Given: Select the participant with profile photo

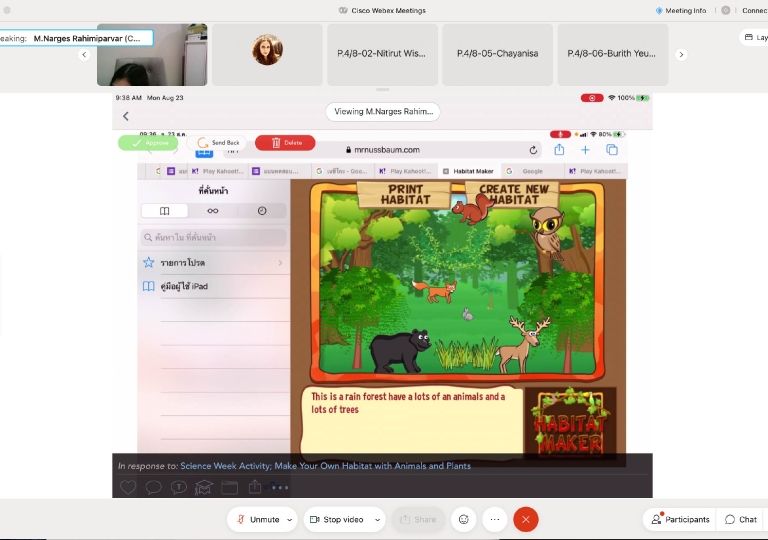Looking at the screenshot, I should coord(267,54).
